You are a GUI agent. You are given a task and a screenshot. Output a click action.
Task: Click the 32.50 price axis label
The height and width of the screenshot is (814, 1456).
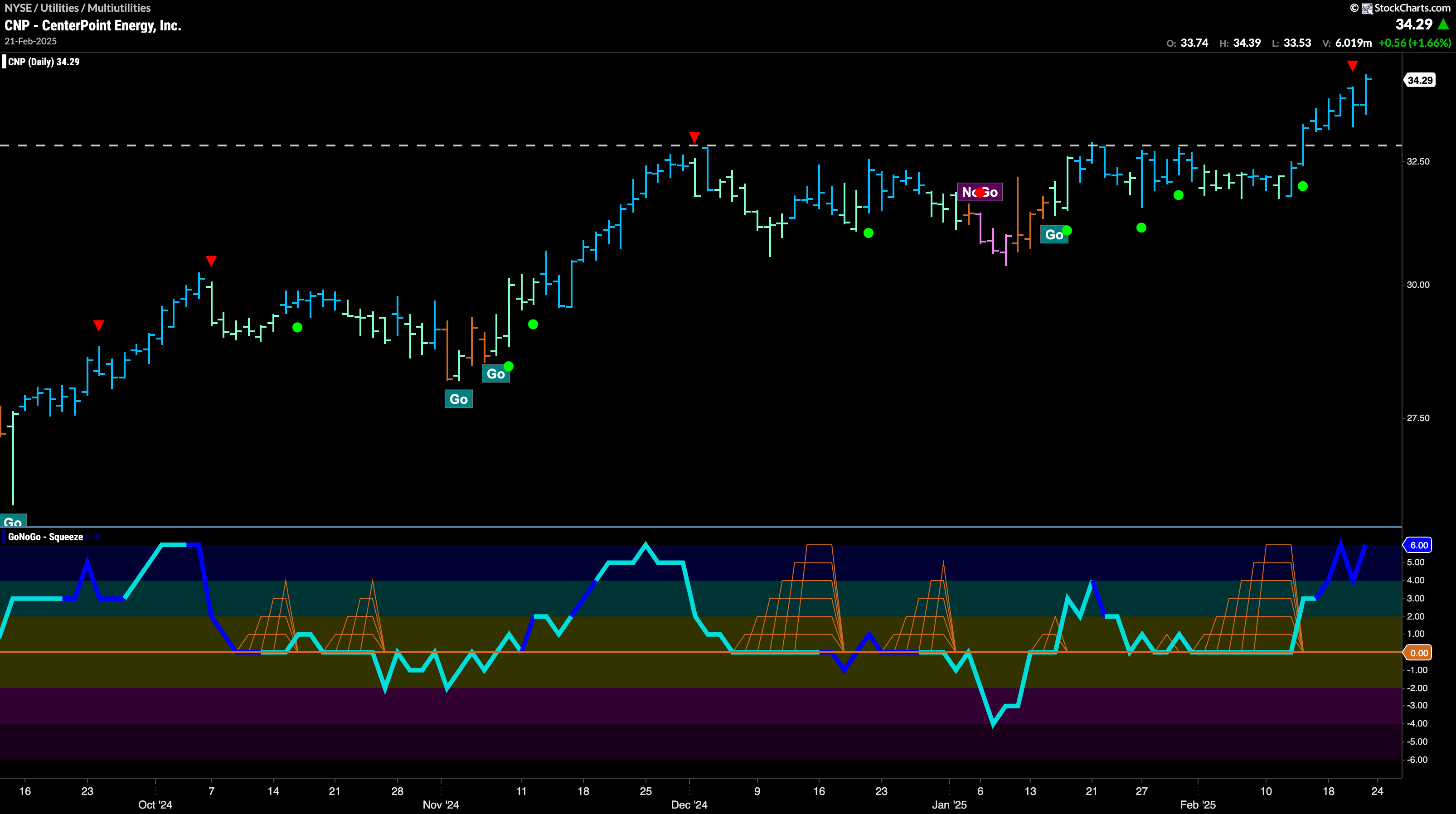[1417, 162]
